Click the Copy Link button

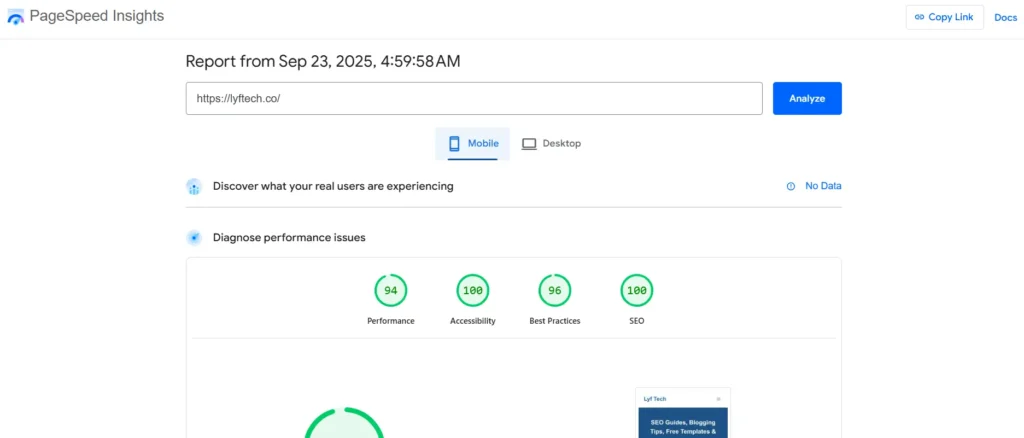click(944, 17)
